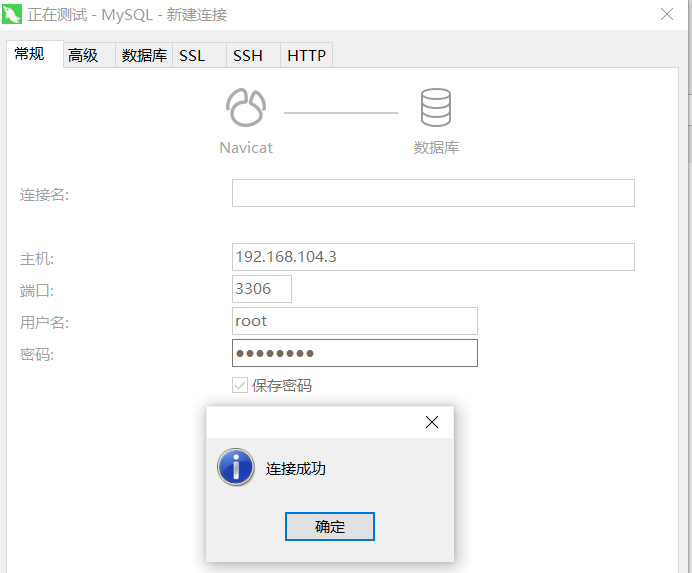The width and height of the screenshot is (692, 573).
Task: Click the 连接名 input field
Action: pos(433,193)
